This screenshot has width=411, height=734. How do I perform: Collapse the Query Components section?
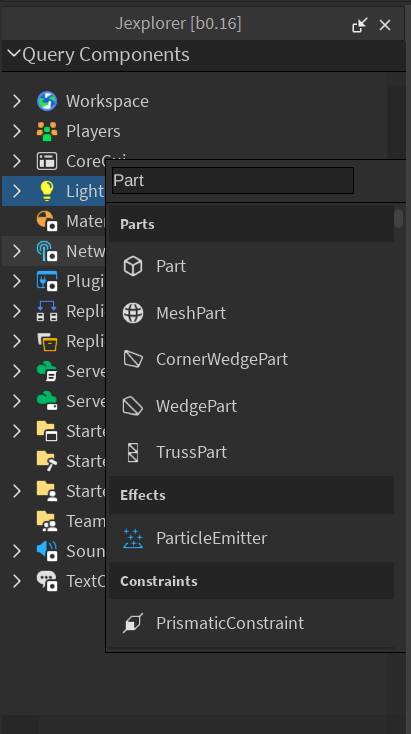tap(14, 54)
